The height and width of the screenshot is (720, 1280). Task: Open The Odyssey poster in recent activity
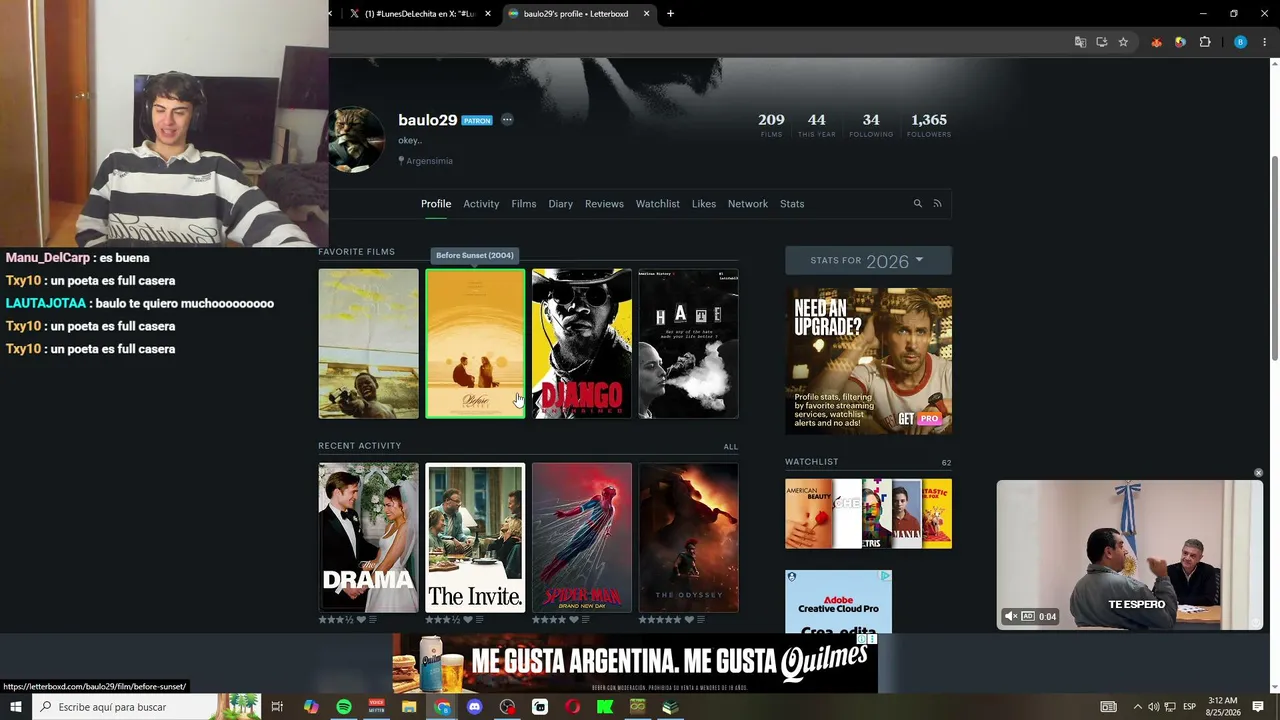pyautogui.click(x=689, y=537)
